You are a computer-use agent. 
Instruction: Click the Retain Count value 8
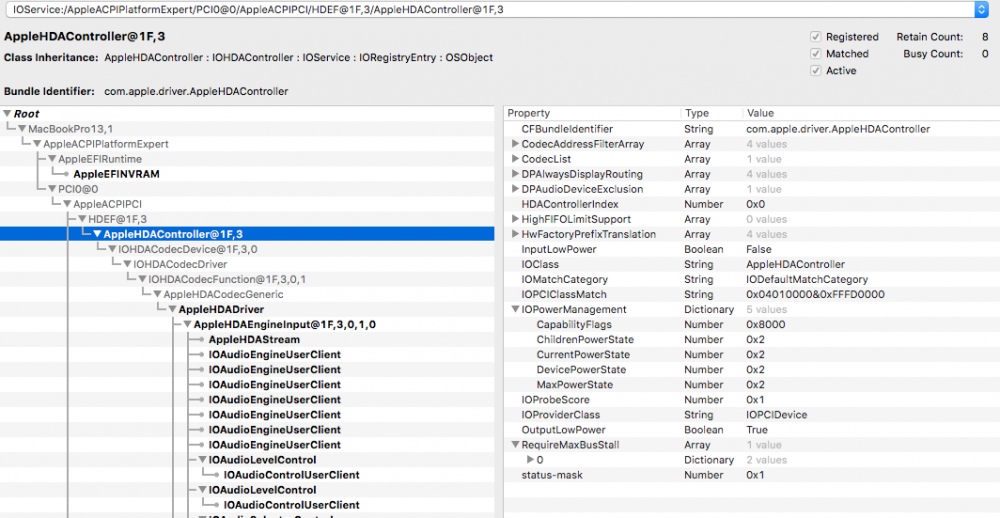[985, 37]
